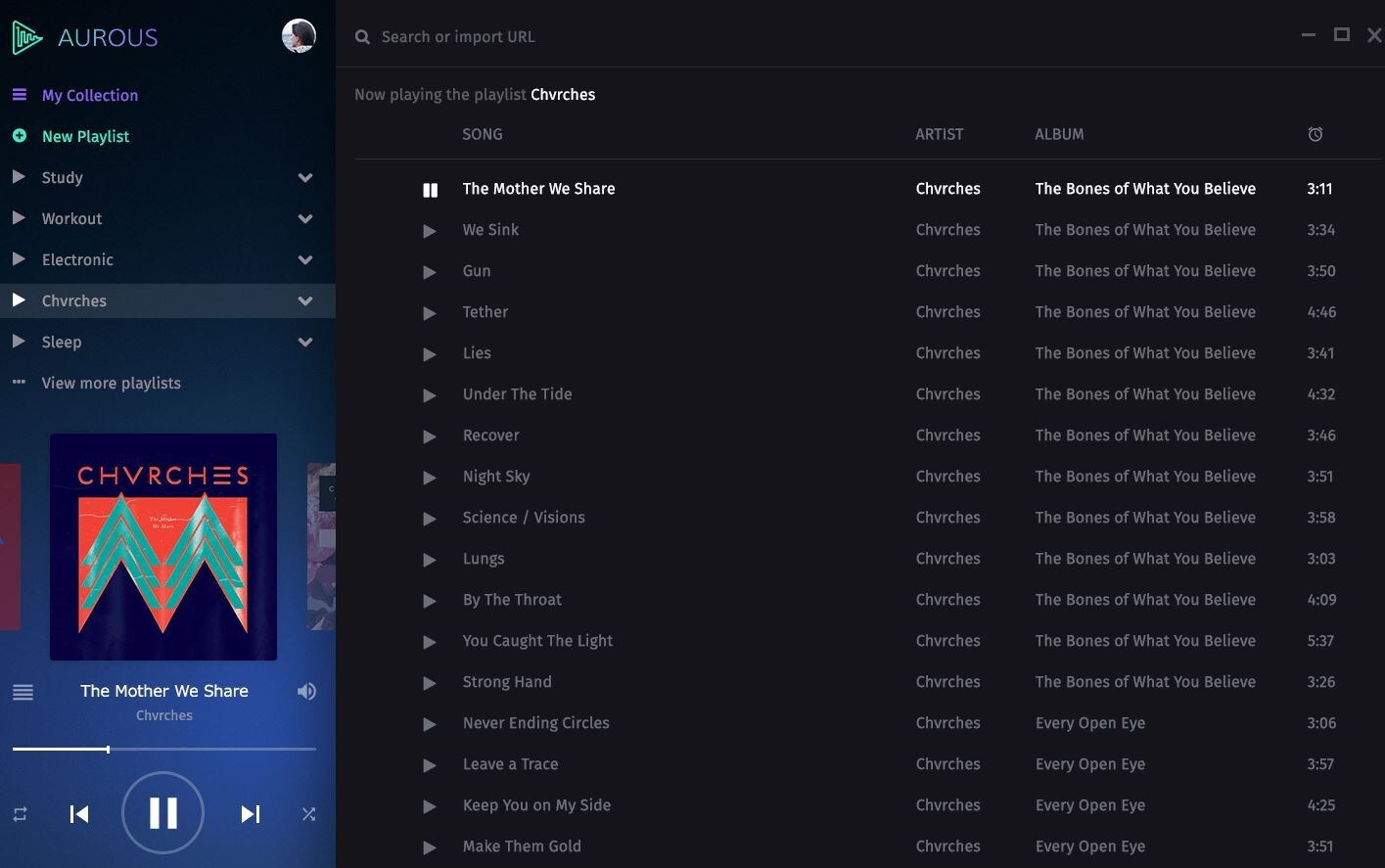Maximize the Aurous window
The height and width of the screenshot is (868, 1385).
pyautogui.click(x=1342, y=35)
